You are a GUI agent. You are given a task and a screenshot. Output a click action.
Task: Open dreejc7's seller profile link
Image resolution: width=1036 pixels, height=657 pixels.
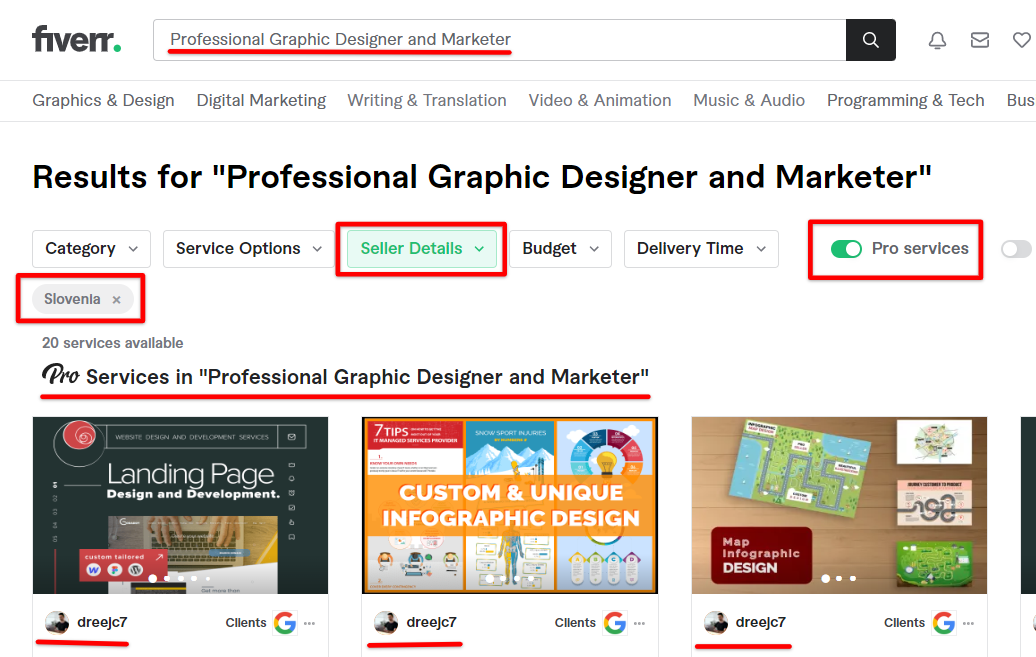102,622
